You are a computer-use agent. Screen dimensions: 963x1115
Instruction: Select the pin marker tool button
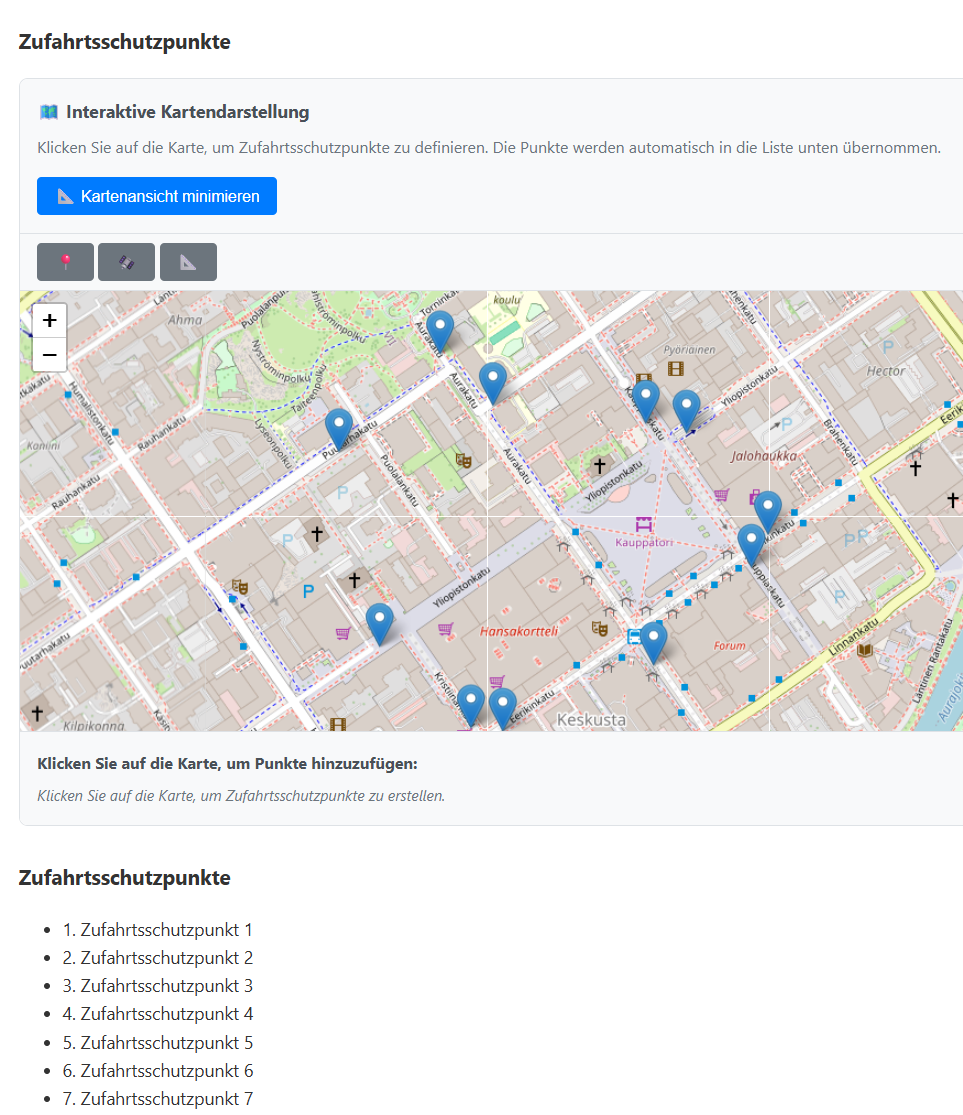coord(65,262)
